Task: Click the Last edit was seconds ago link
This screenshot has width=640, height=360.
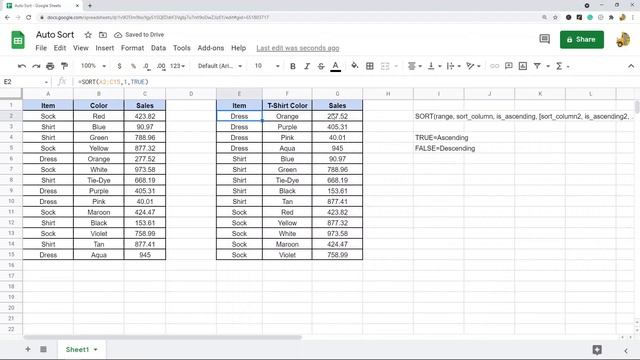Action: pyautogui.click(x=298, y=48)
